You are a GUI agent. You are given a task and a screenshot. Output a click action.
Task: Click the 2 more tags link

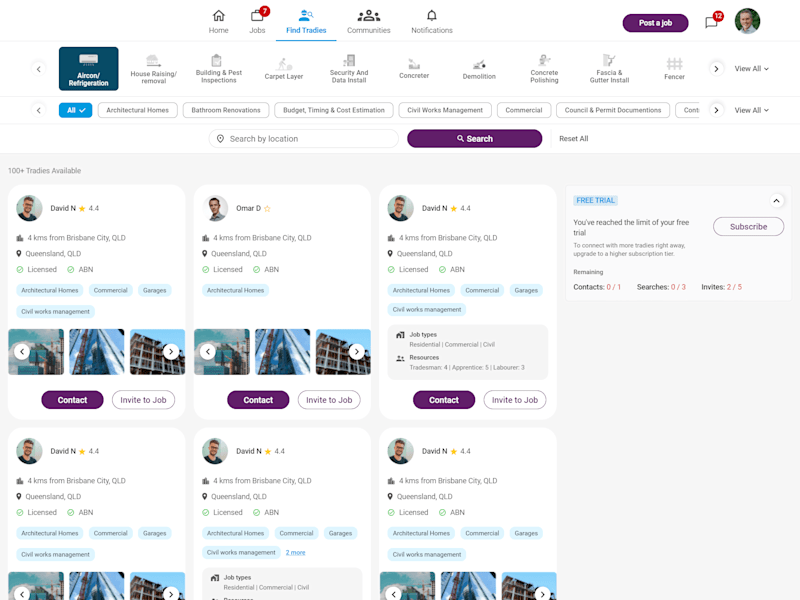click(x=295, y=553)
